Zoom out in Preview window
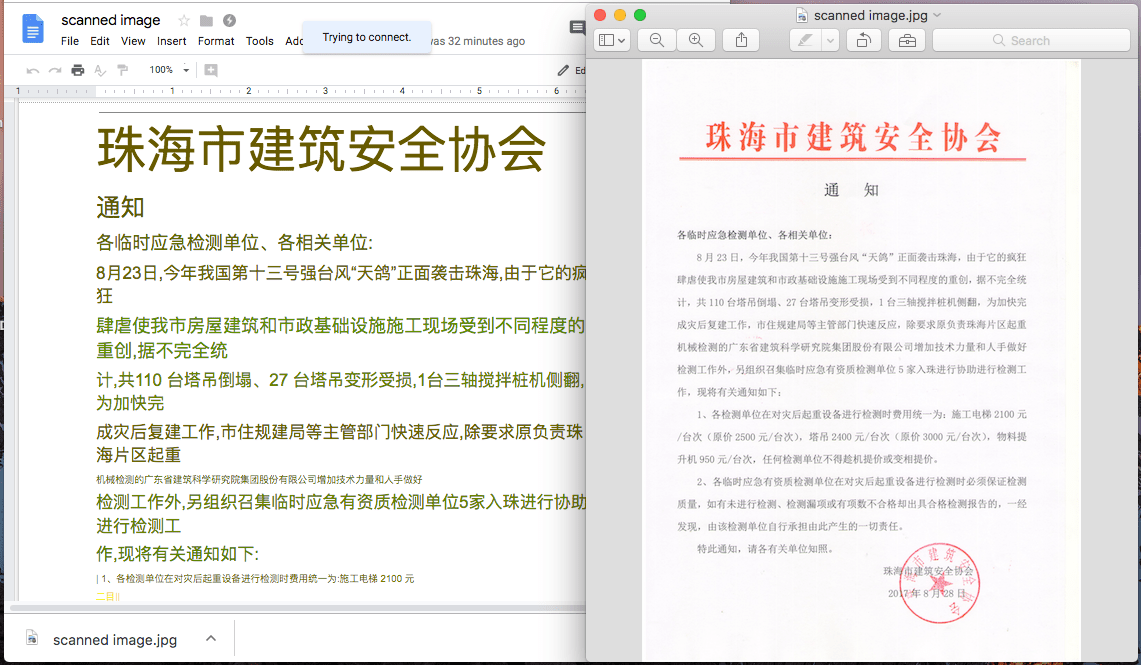The image size is (1141, 665). tap(656, 40)
